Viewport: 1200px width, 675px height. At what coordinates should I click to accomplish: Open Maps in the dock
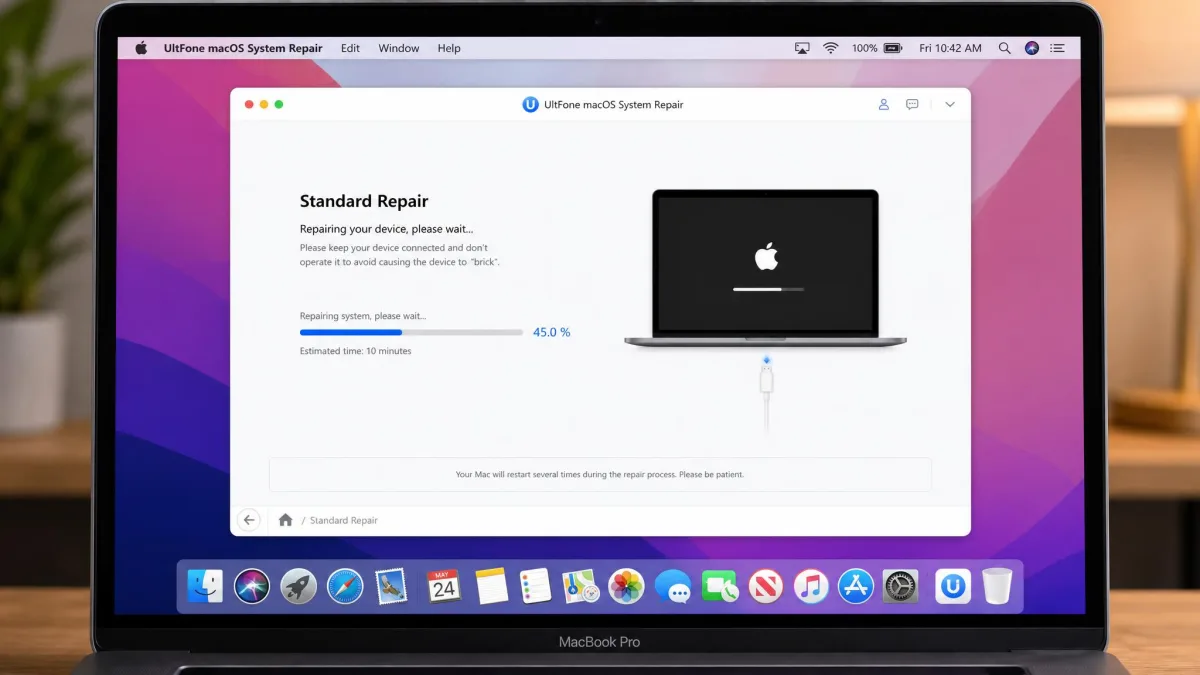580,586
